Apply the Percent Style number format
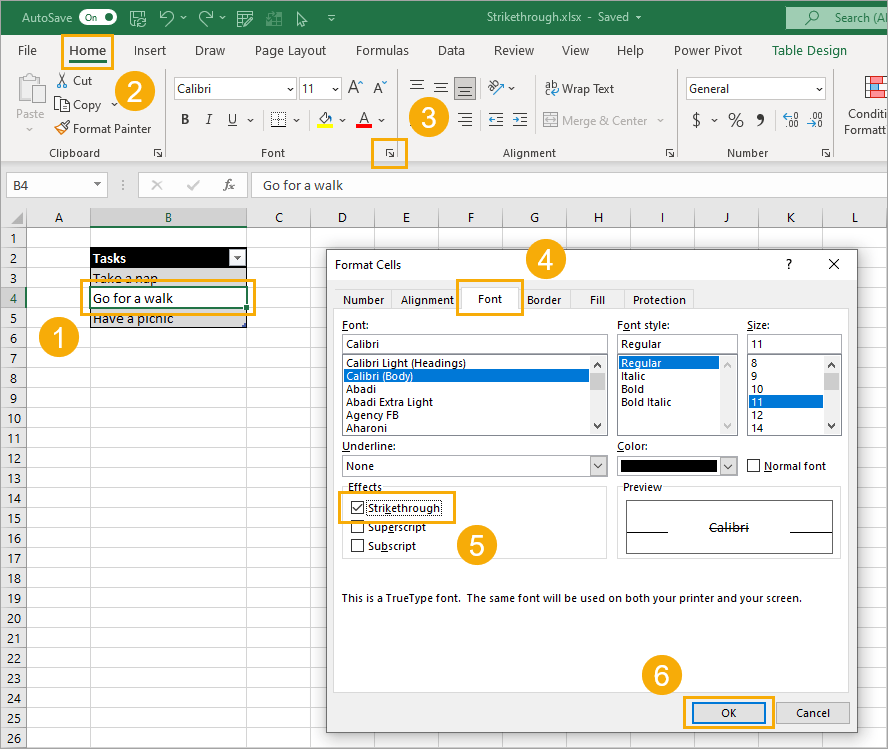The width and height of the screenshot is (888, 749). (733, 119)
